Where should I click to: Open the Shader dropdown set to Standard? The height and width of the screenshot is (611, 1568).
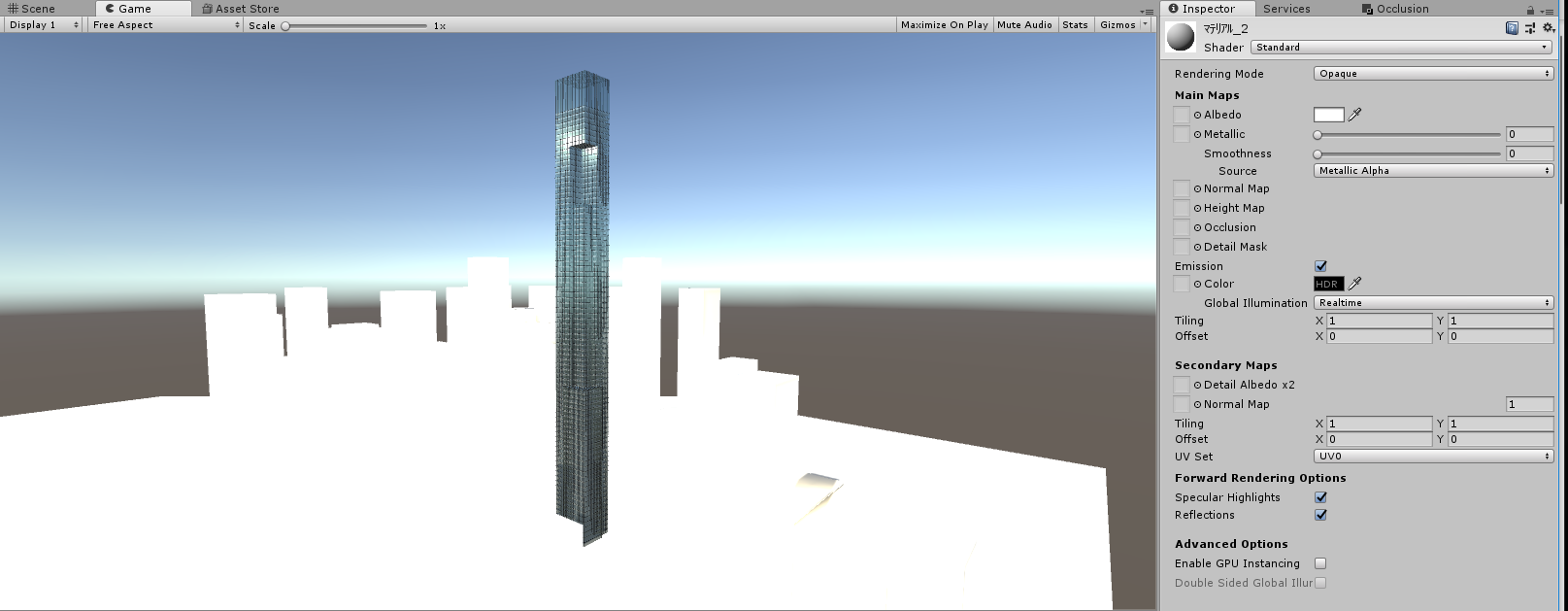[x=1401, y=47]
